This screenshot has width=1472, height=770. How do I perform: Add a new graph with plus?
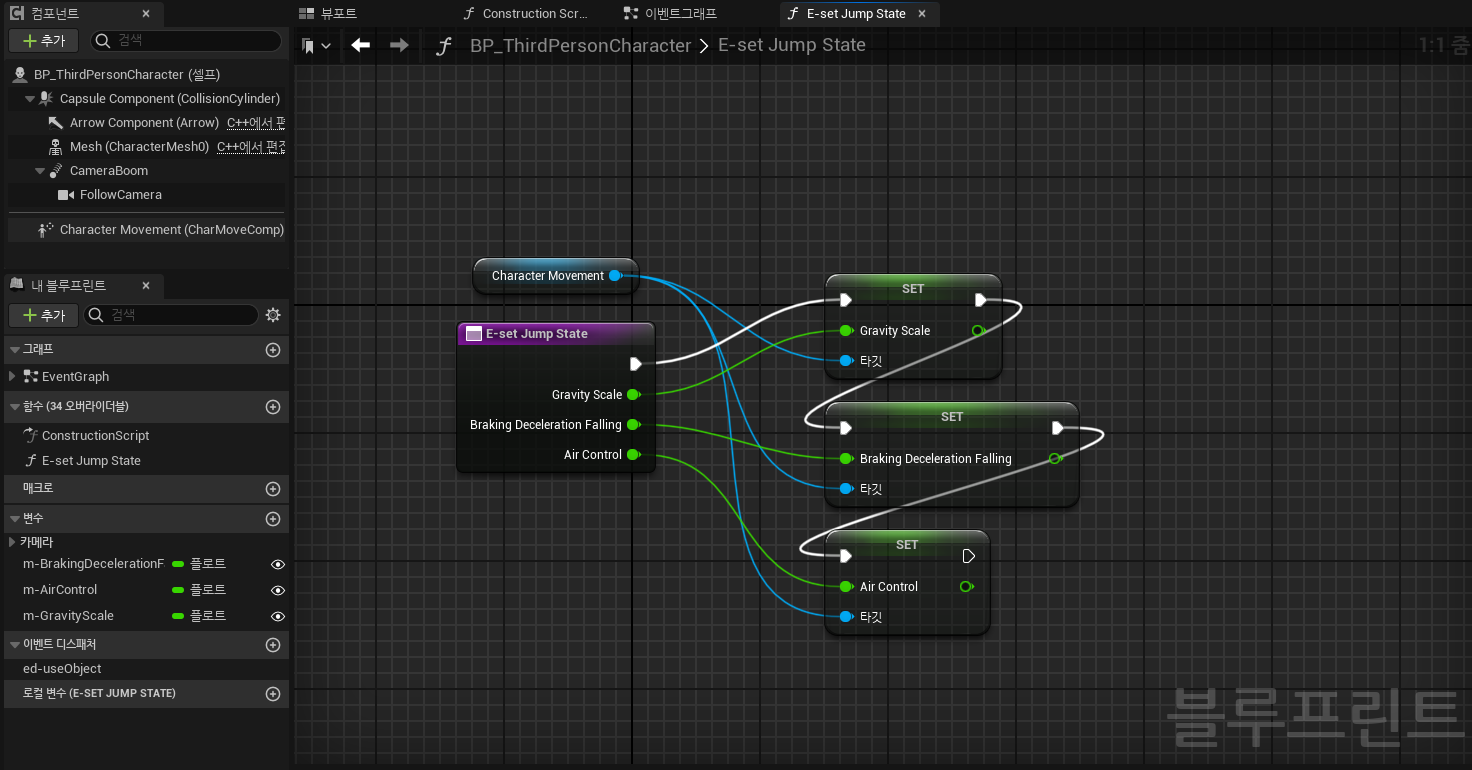pyautogui.click(x=273, y=350)
